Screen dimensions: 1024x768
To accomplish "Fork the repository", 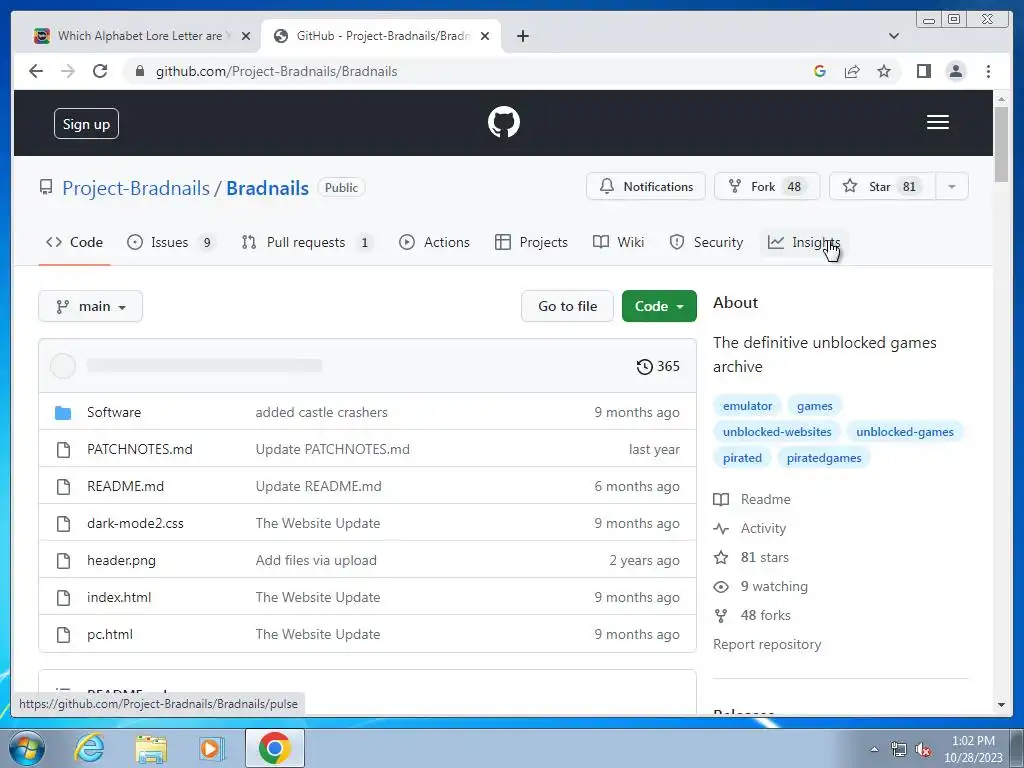I will (x=767, y=187).
